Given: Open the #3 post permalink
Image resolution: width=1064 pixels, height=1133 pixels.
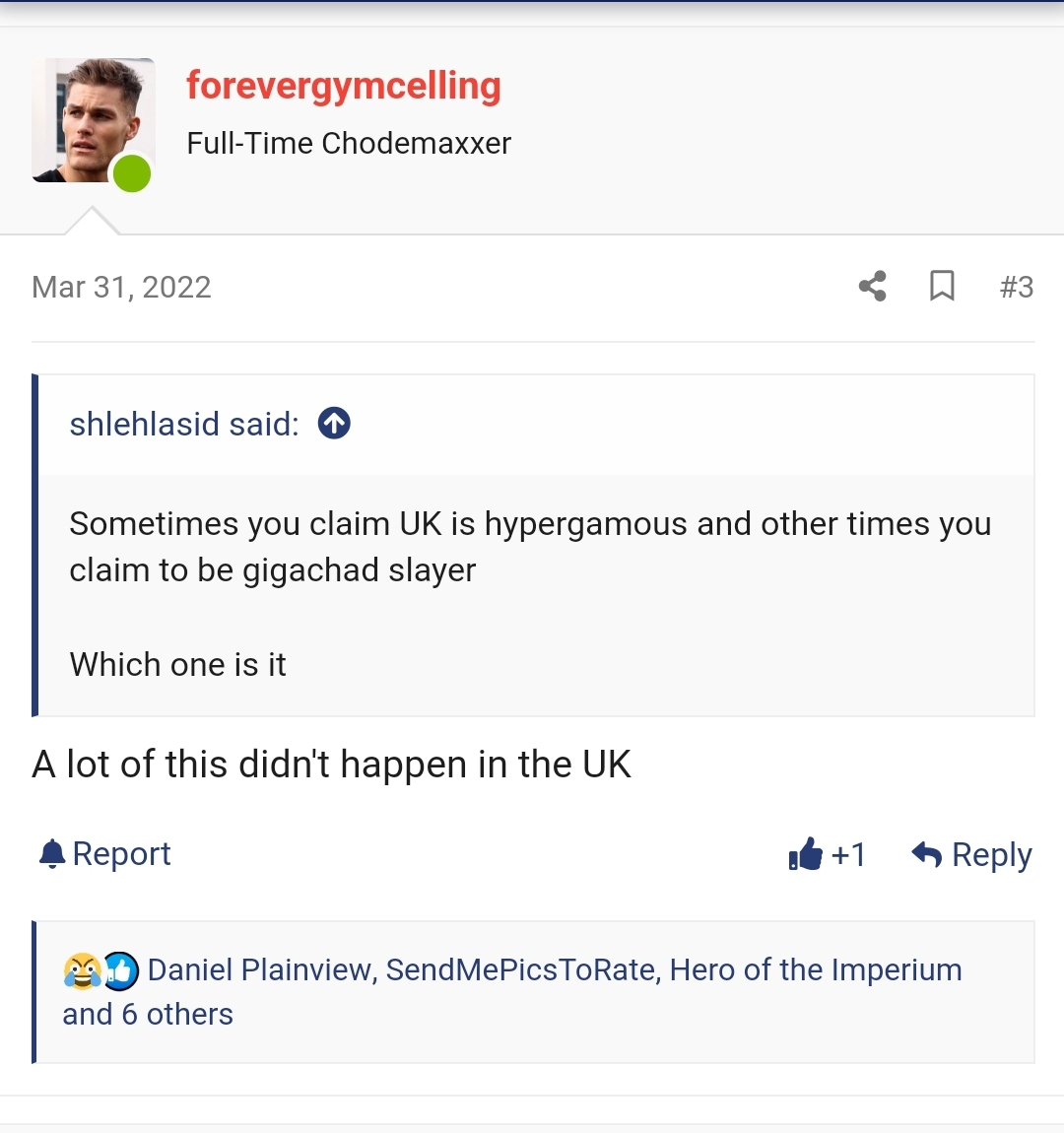Looking at the screenshot, I should click(x=1017, y=287).
